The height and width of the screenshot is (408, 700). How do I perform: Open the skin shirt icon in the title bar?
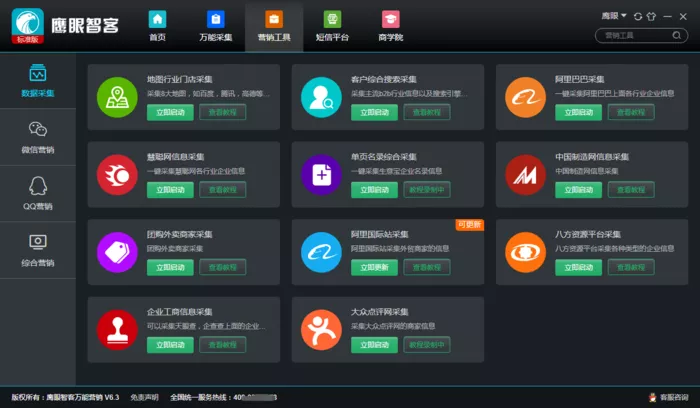(651, 17)
